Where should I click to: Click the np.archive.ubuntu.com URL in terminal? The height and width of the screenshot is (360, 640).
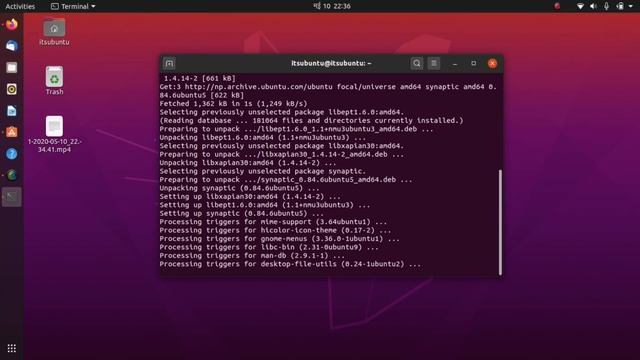pos(259,87)
